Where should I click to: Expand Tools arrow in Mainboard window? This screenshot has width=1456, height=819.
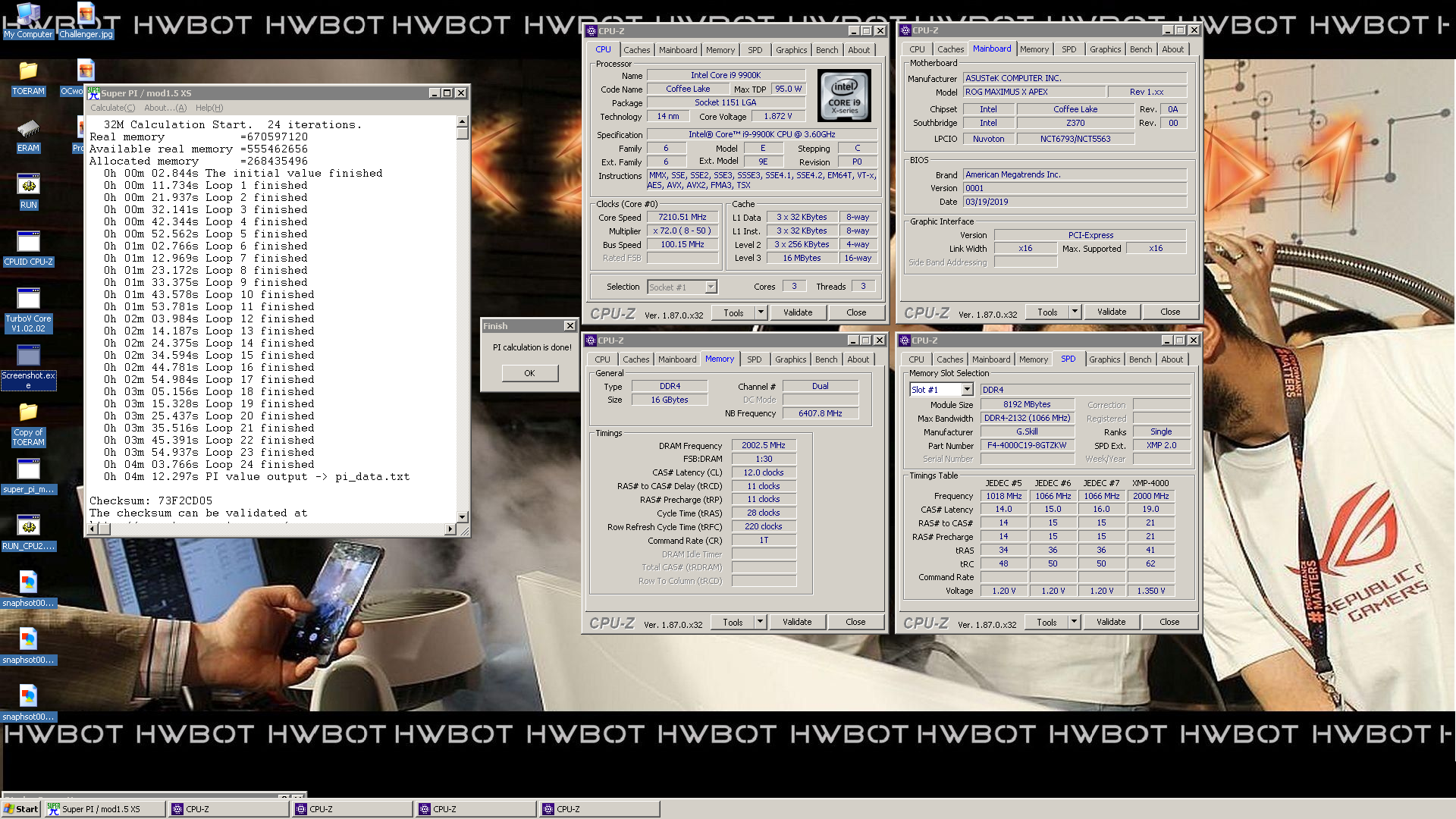tap(1075, 312)
